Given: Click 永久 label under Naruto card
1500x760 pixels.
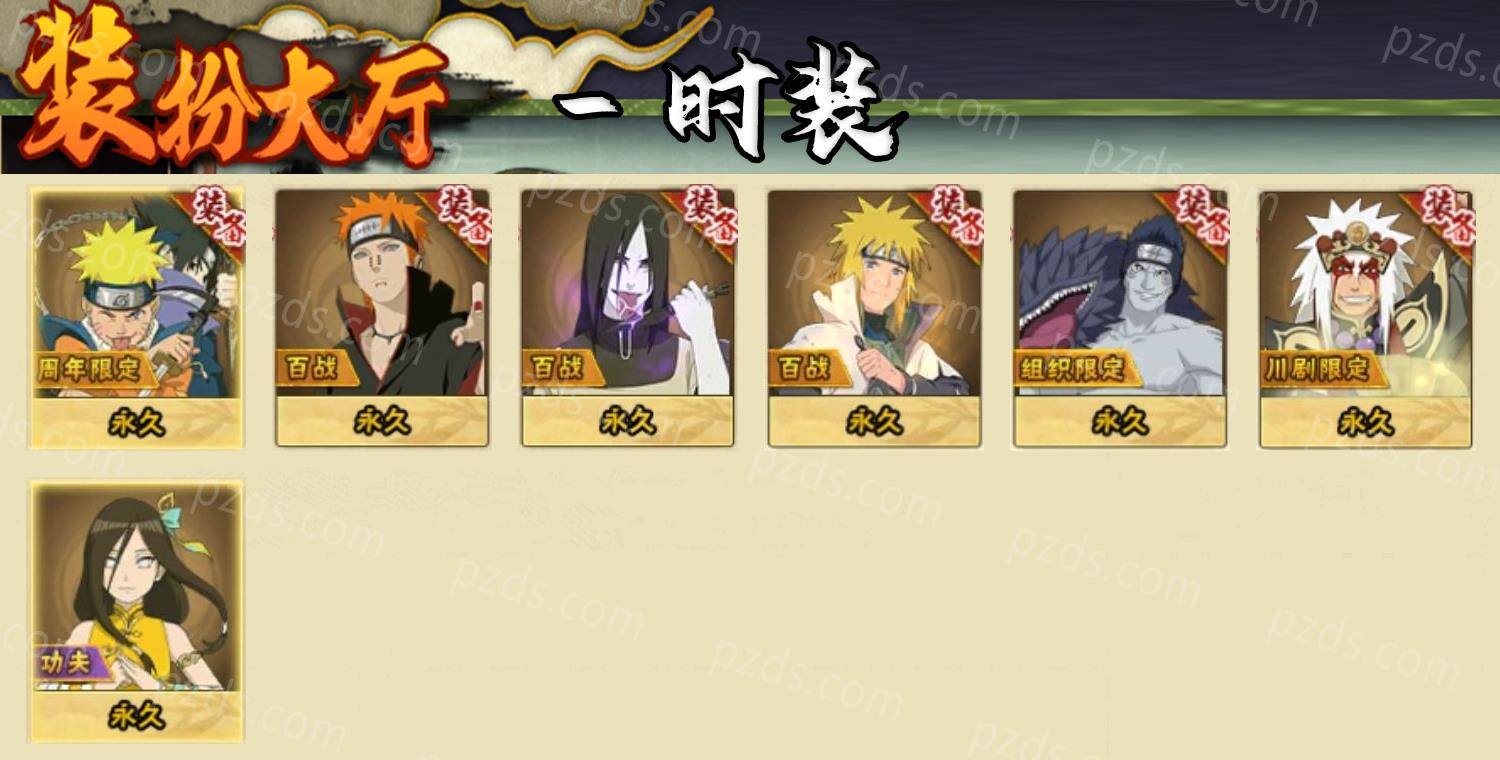Looking at the screenshot, I should click(137, 423).
